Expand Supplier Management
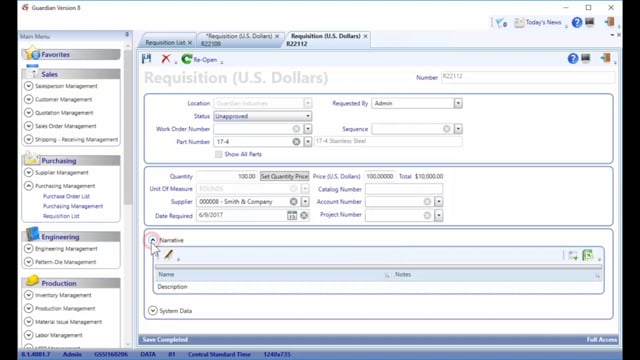Screen dimensions: 640x360 [28, 172]
